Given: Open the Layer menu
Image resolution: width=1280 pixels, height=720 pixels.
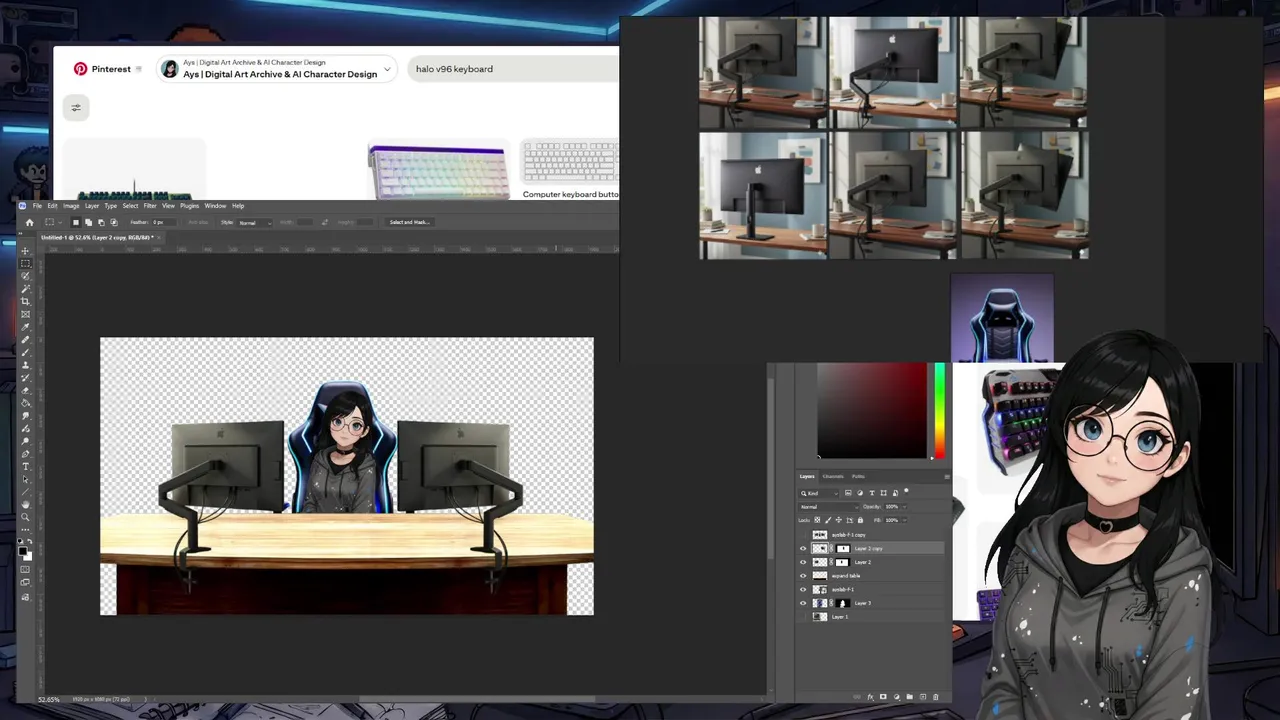Looking at the screenshot, I should [92, 206].
